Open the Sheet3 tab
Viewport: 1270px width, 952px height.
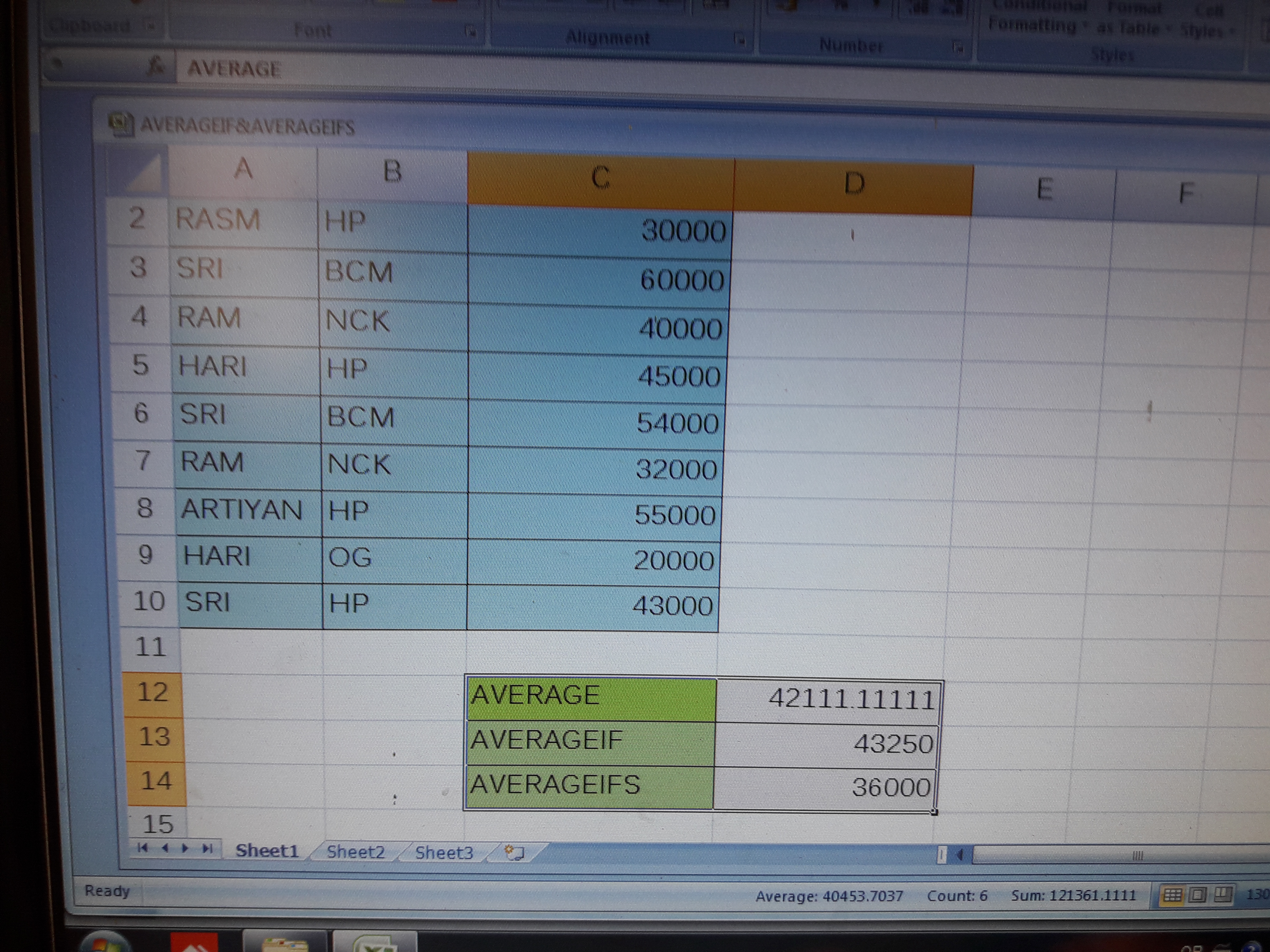tap(444, 853)
